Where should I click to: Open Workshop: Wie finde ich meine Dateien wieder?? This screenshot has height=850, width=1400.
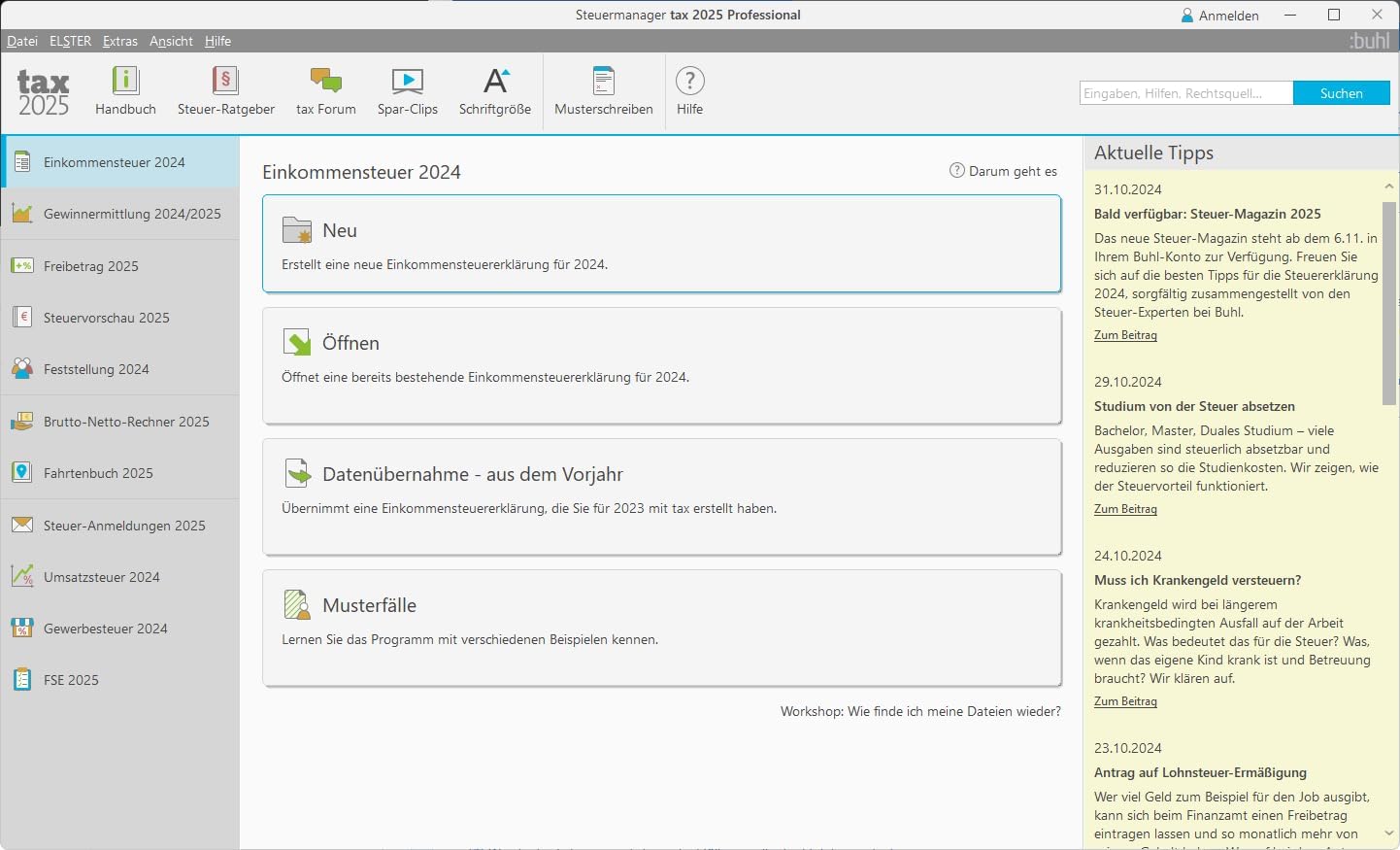[920, 712]
